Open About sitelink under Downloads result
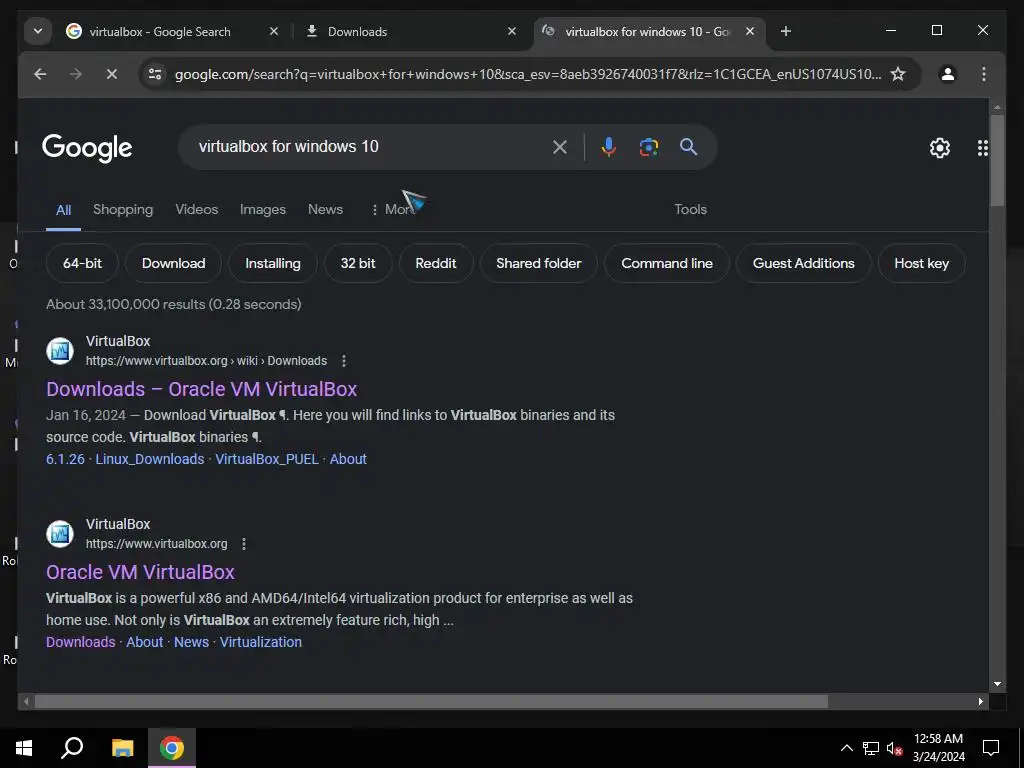Screen dimensions: 1024x768 coord(348,459)
